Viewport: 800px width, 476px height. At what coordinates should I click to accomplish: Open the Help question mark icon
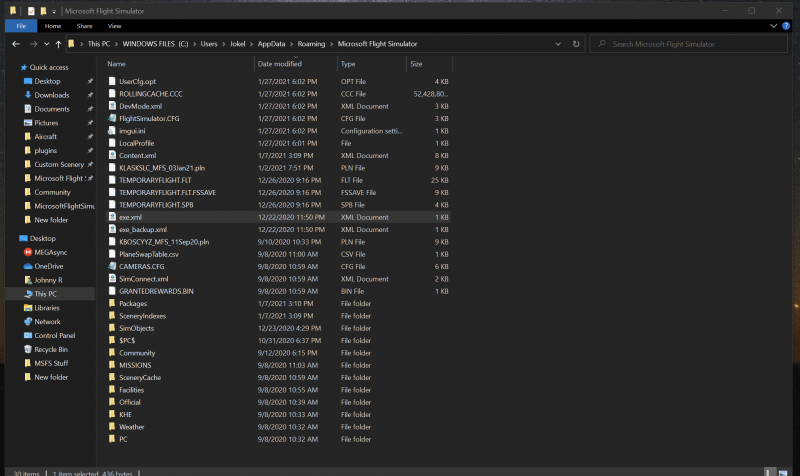point(786,26)
